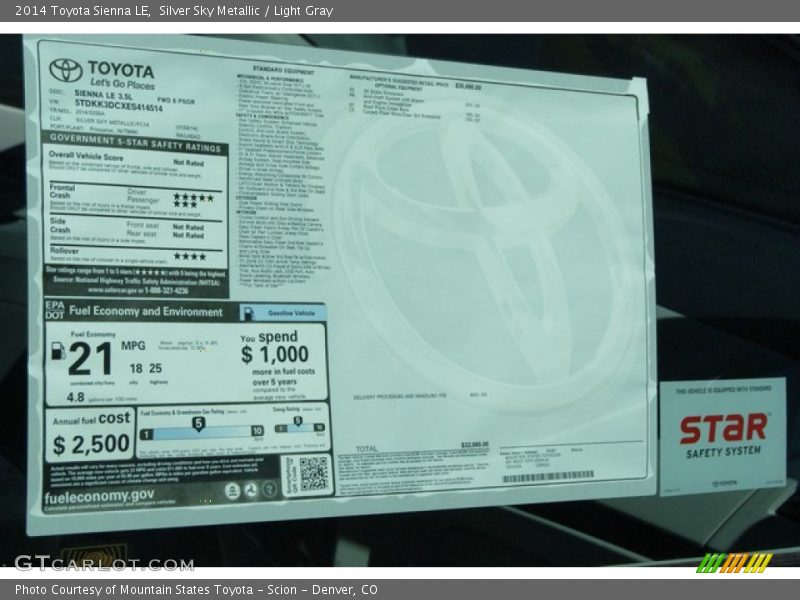Click the five-star driver Frontal Crash rating
The height and width of the screenshot is (600, 800).
coord(192,196)
